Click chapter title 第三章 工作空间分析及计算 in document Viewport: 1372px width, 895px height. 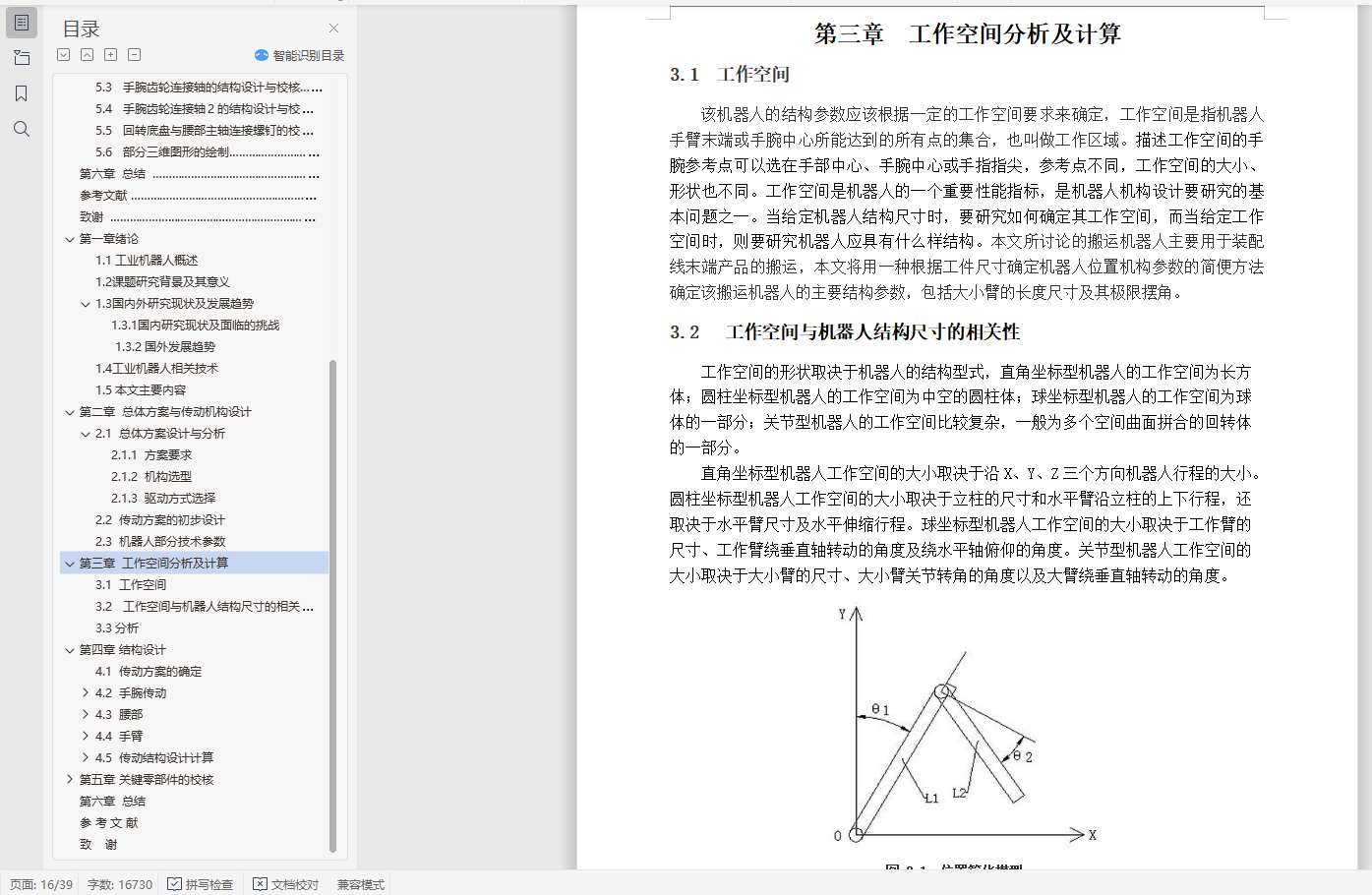[968, 34]
